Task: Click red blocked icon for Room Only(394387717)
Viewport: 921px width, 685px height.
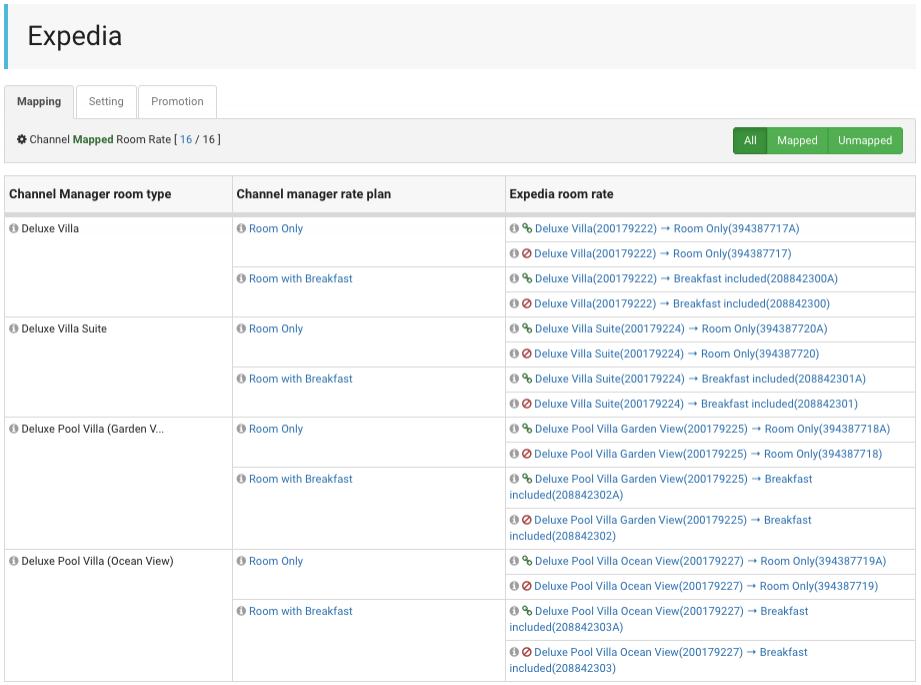Action: (x=527, y=254)
